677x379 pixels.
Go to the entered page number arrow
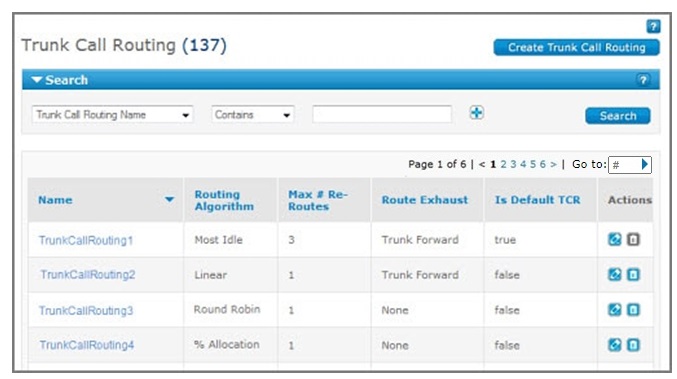(645, 164)
